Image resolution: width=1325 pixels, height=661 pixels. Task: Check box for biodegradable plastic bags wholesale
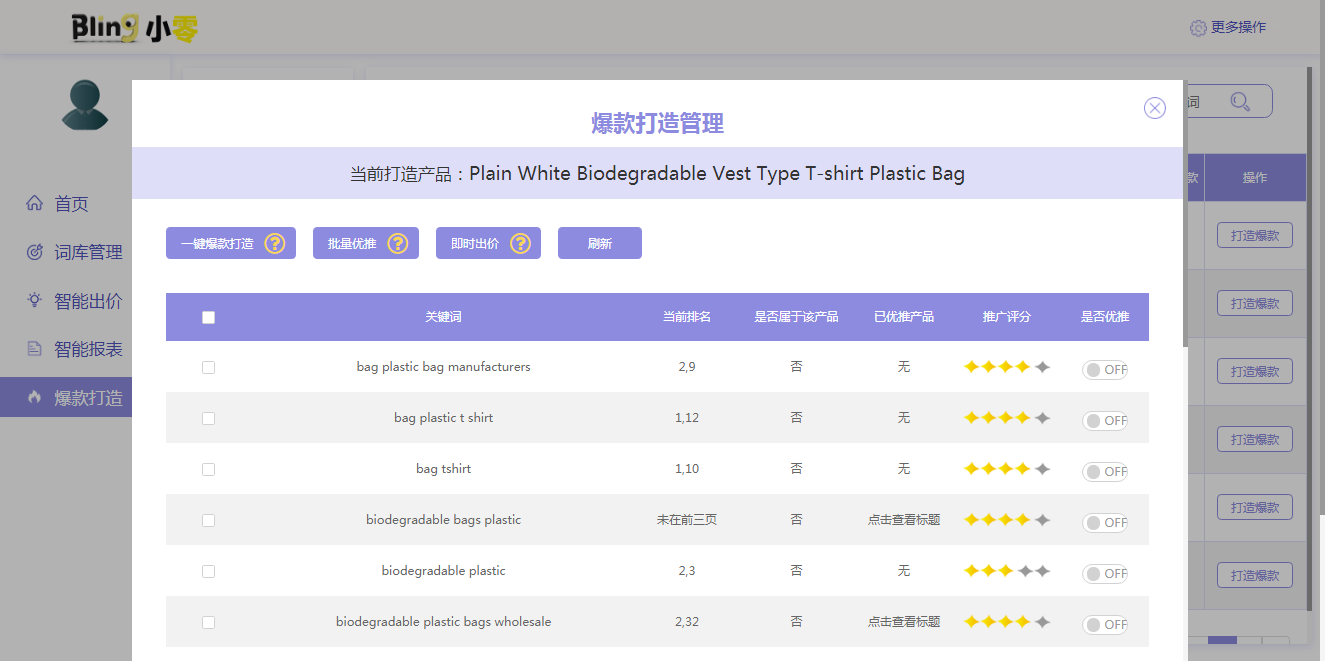[x=208, y=622]
